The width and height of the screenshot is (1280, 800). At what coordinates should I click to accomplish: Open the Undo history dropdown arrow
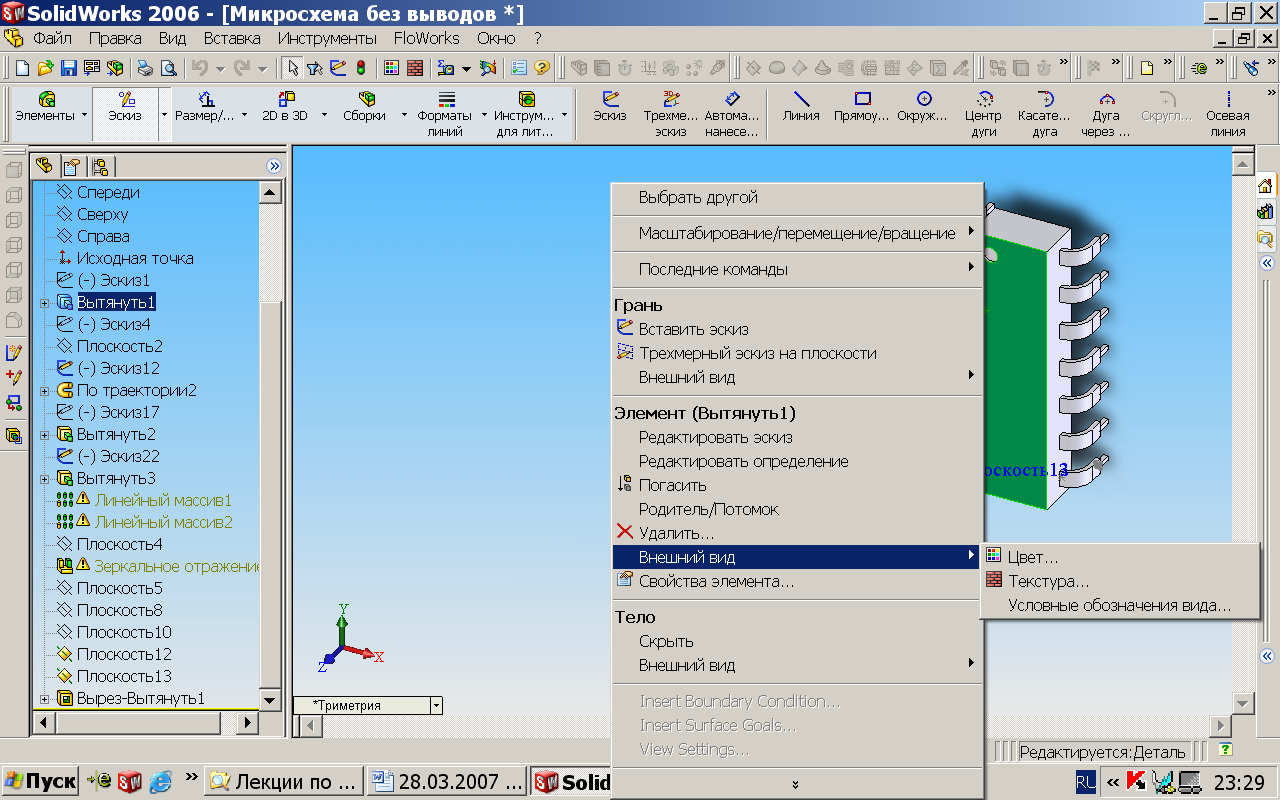(x=220, y=68)
